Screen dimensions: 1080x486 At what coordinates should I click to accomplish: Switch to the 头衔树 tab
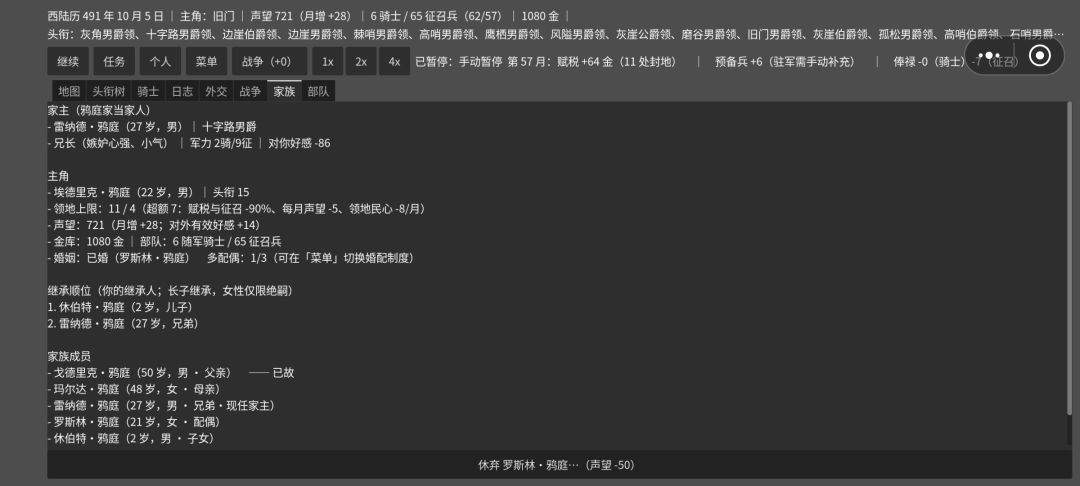[x=109, y=91]
